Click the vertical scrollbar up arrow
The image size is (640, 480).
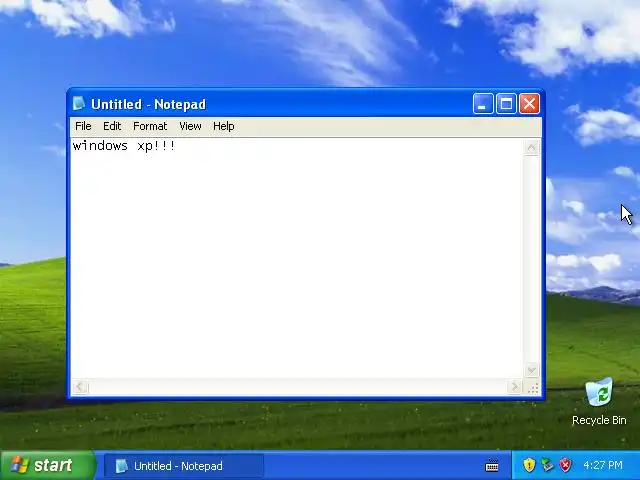pyautogui.click(x=531, y=147)
